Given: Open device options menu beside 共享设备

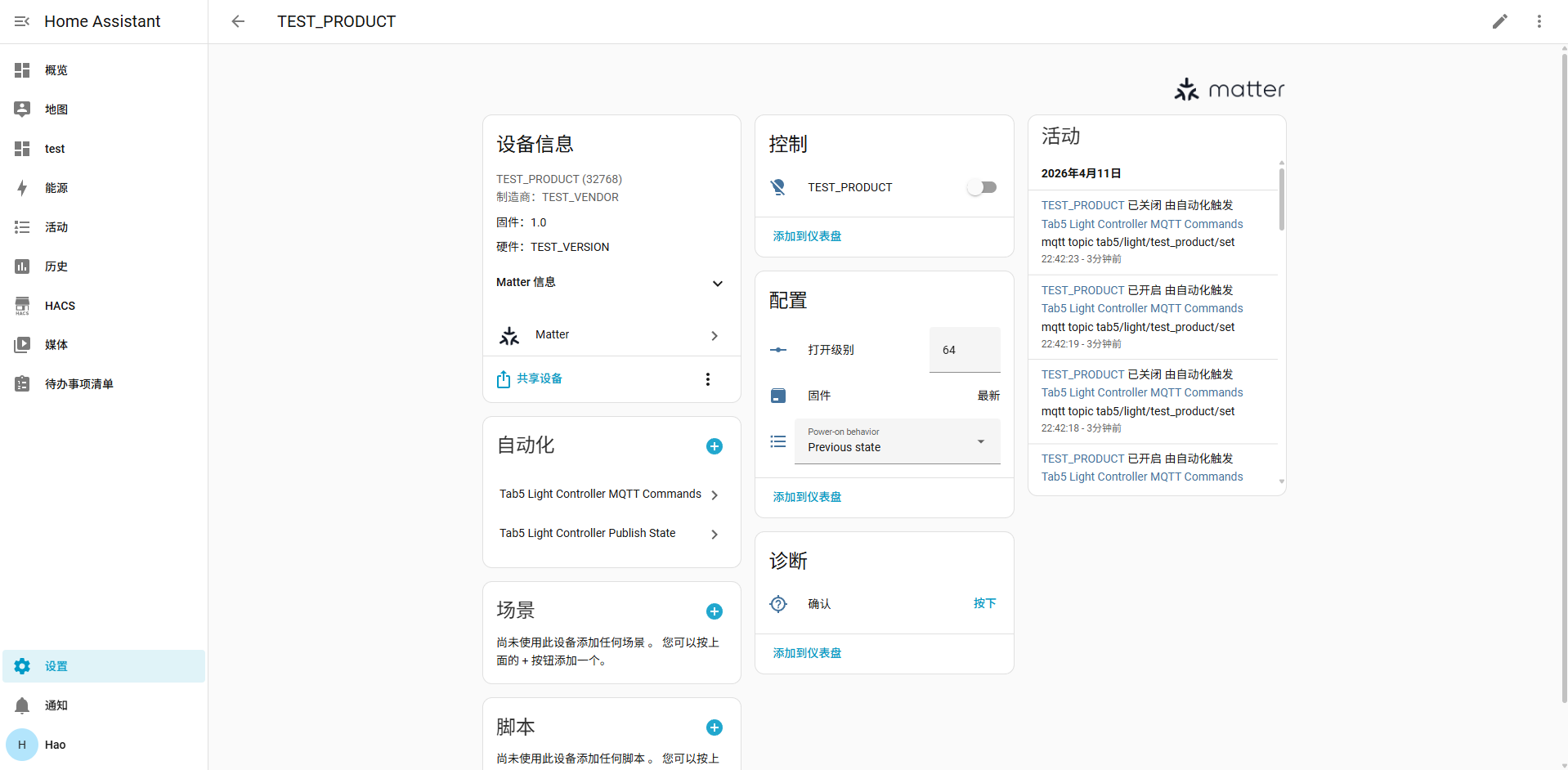Looking at the screenshot, I should tap(708, 379).
